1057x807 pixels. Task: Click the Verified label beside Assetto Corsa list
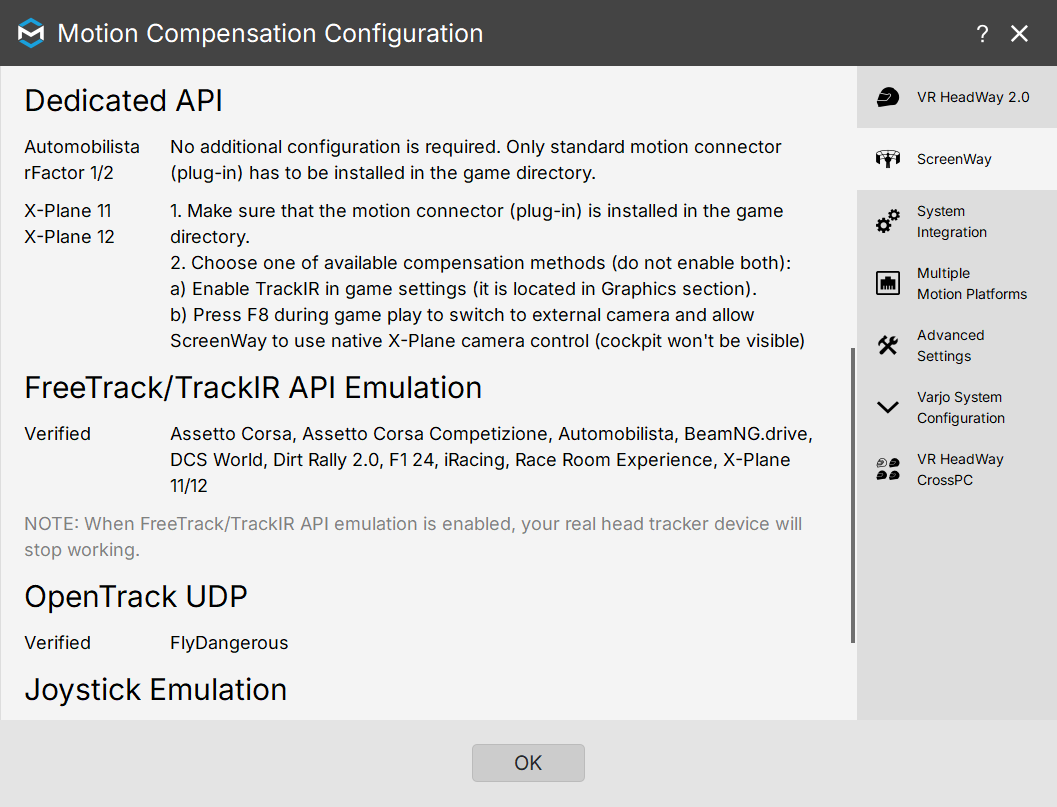coord(57,434)
